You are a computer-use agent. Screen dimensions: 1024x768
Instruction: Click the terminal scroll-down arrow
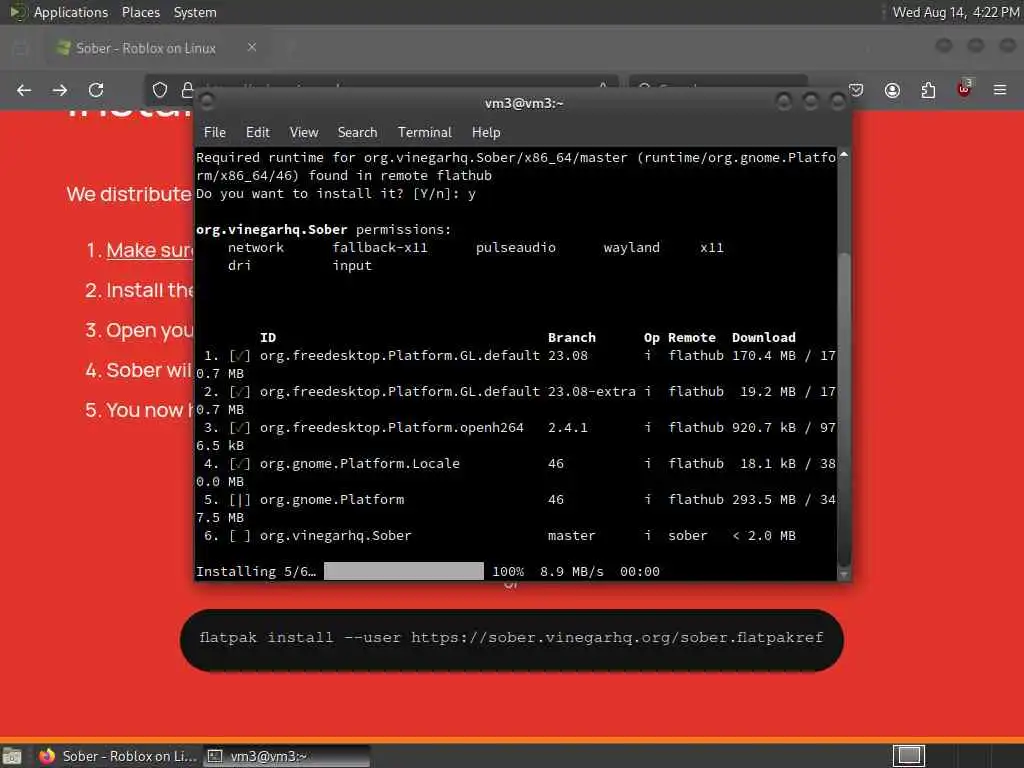[x=844, y=574]
